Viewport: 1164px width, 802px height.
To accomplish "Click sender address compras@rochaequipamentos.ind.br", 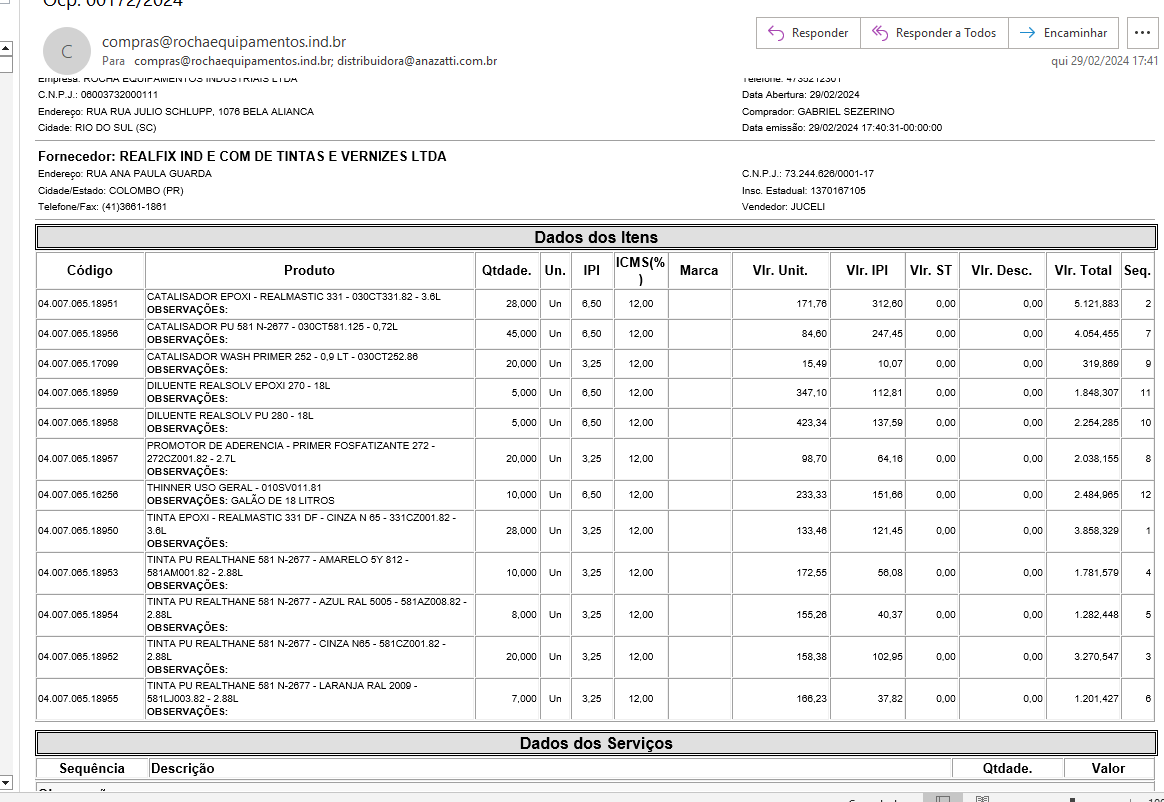I will click(224, 42).
